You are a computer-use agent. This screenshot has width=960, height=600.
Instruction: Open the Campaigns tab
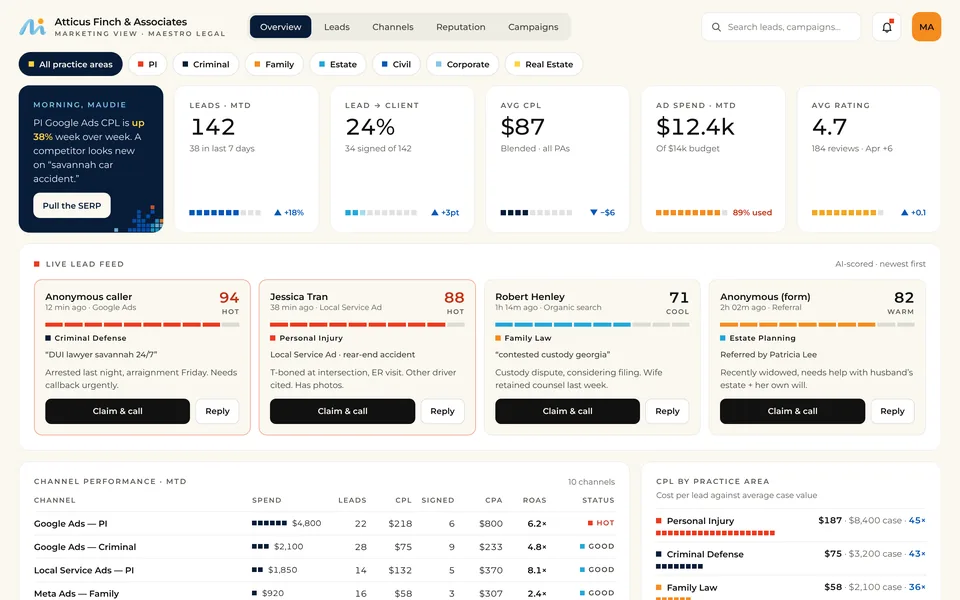pyautogui.click(x=533, y=27)
